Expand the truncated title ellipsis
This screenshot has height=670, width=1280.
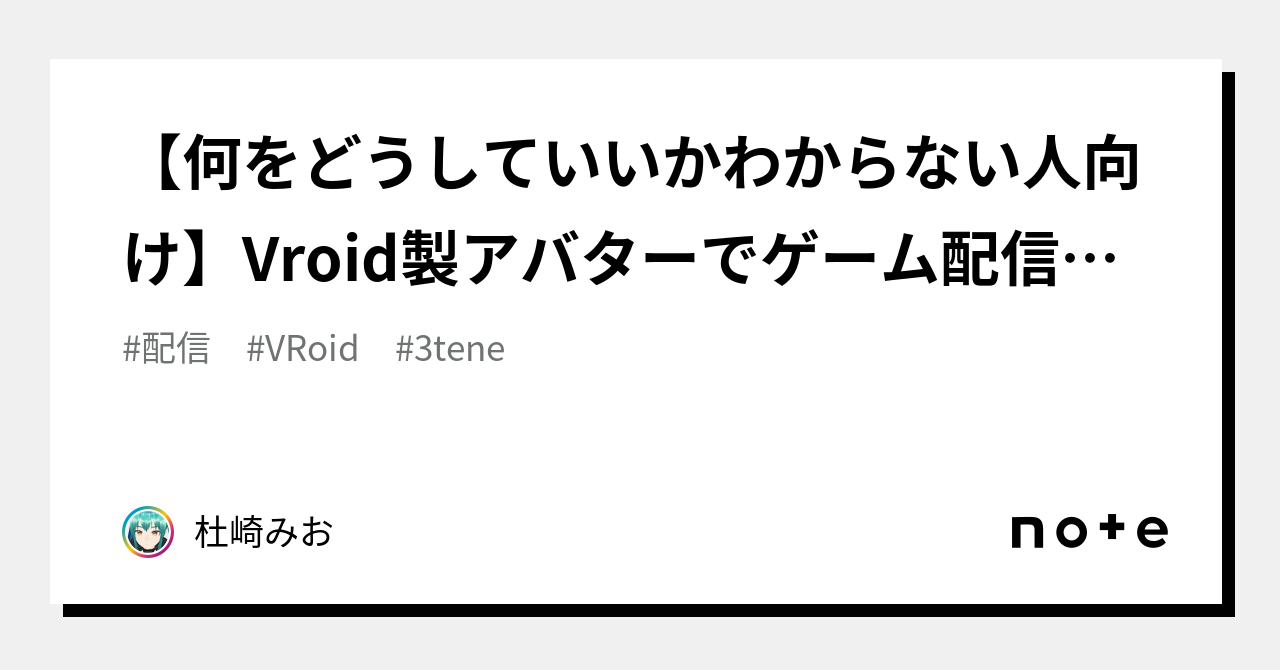(1091, 262)
